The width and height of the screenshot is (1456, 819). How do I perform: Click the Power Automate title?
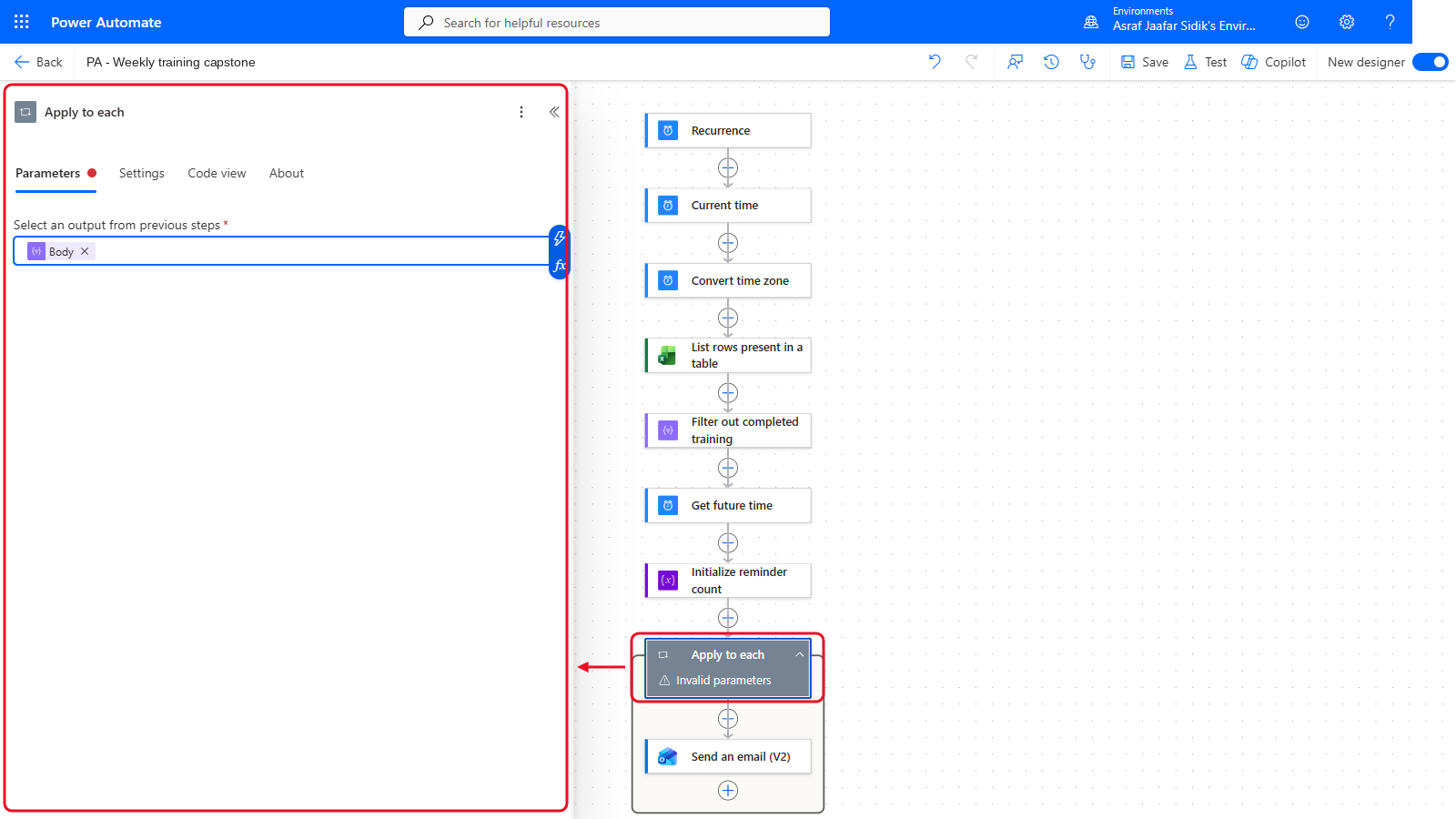click(106, 22)
